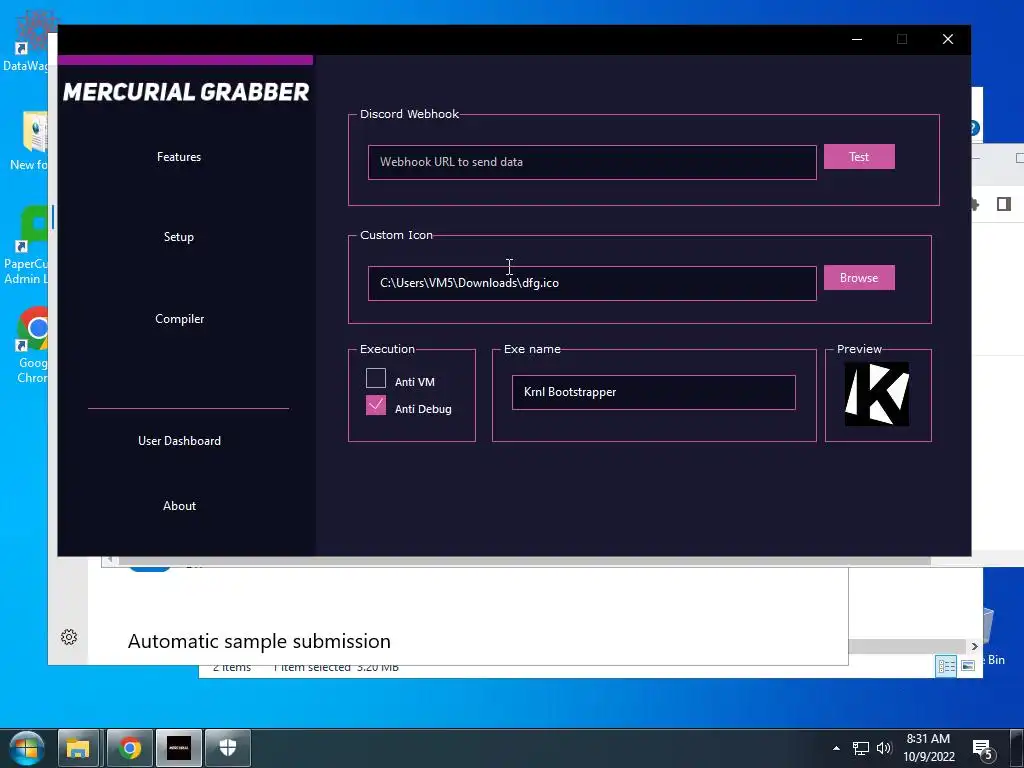
Task: Open the Action Center notifications icon
Action: click(x=984, y=750)
